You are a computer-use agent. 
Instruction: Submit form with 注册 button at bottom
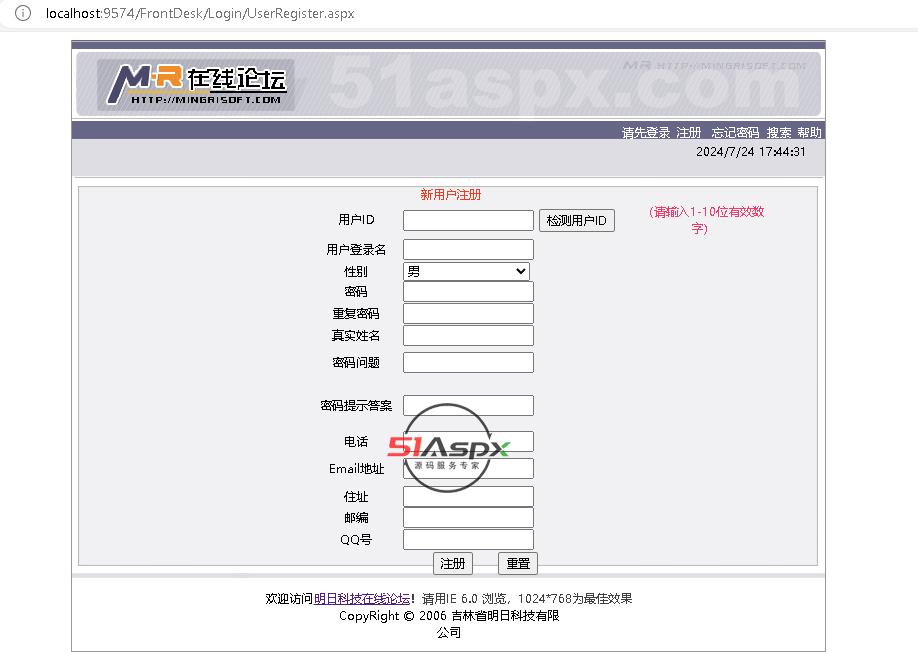[x=453, y=563]
